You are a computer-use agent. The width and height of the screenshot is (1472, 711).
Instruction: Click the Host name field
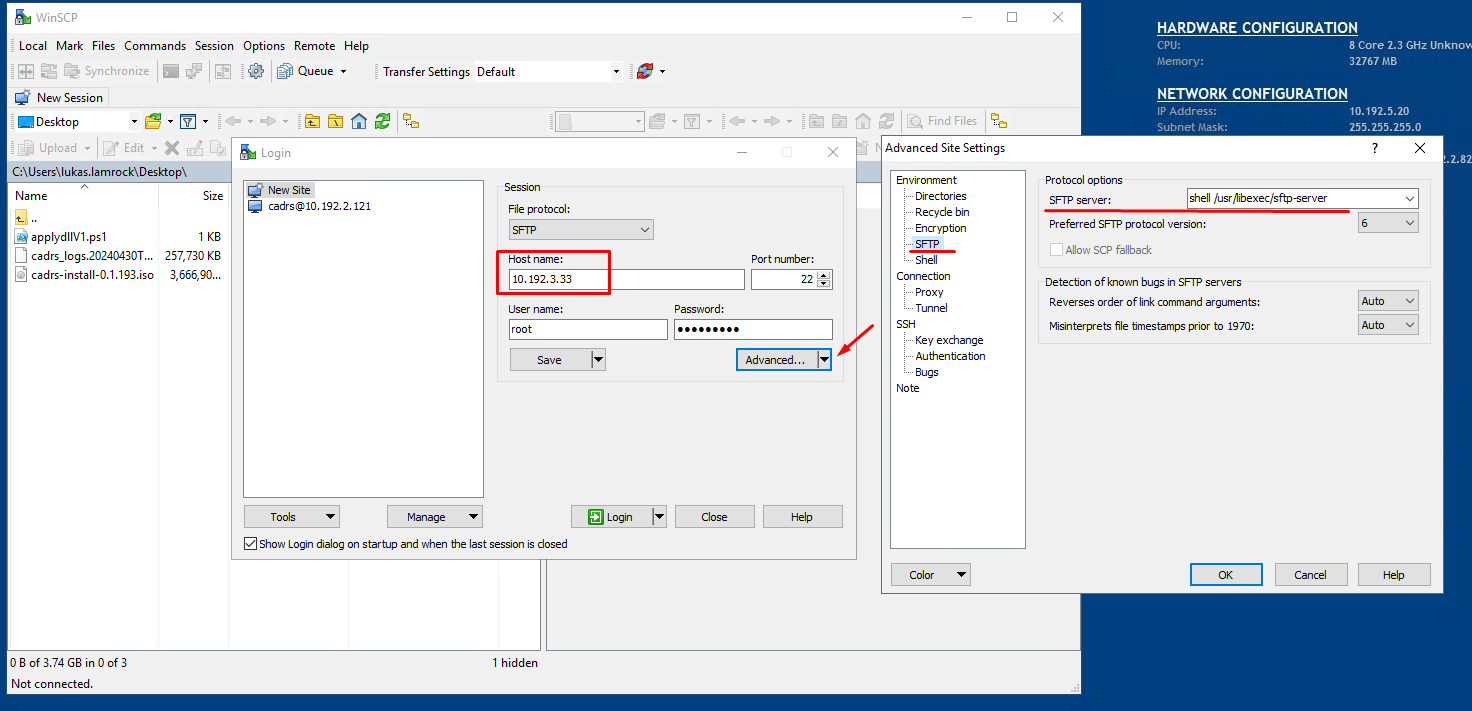627,280
